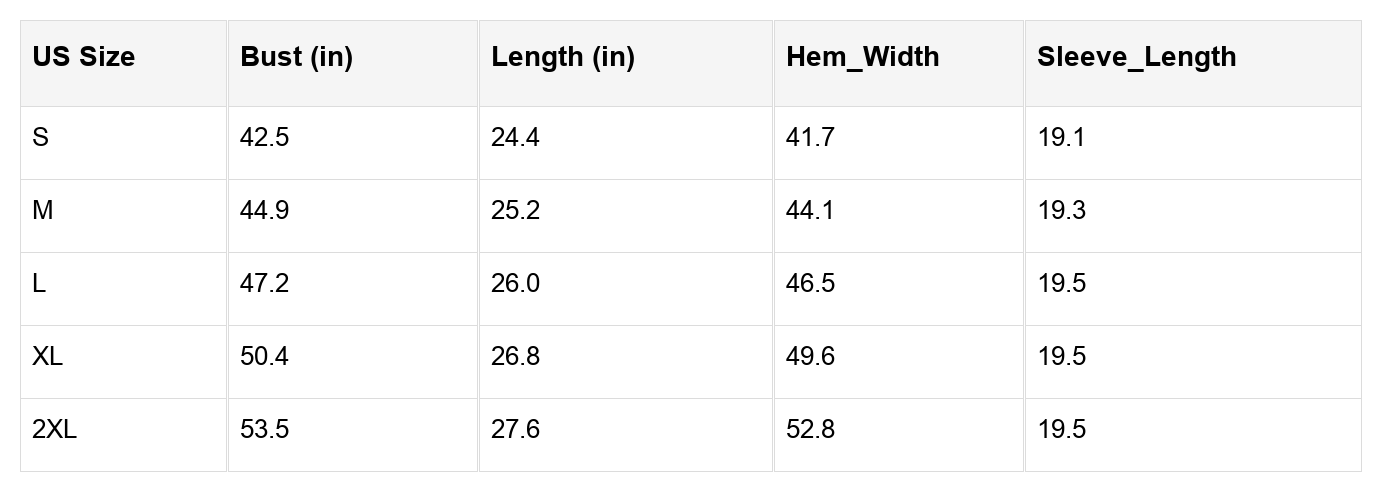Select the L size row label
This screenshot has width=1381, height=491.
[39, 284]
